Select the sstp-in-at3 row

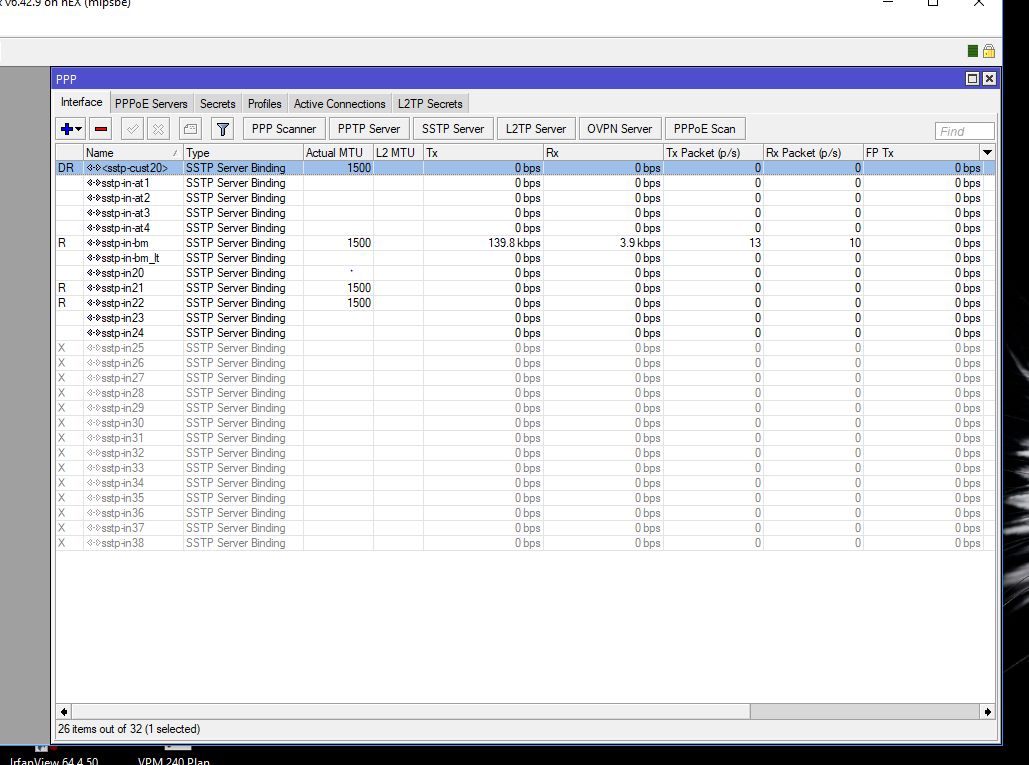point(525,213)
